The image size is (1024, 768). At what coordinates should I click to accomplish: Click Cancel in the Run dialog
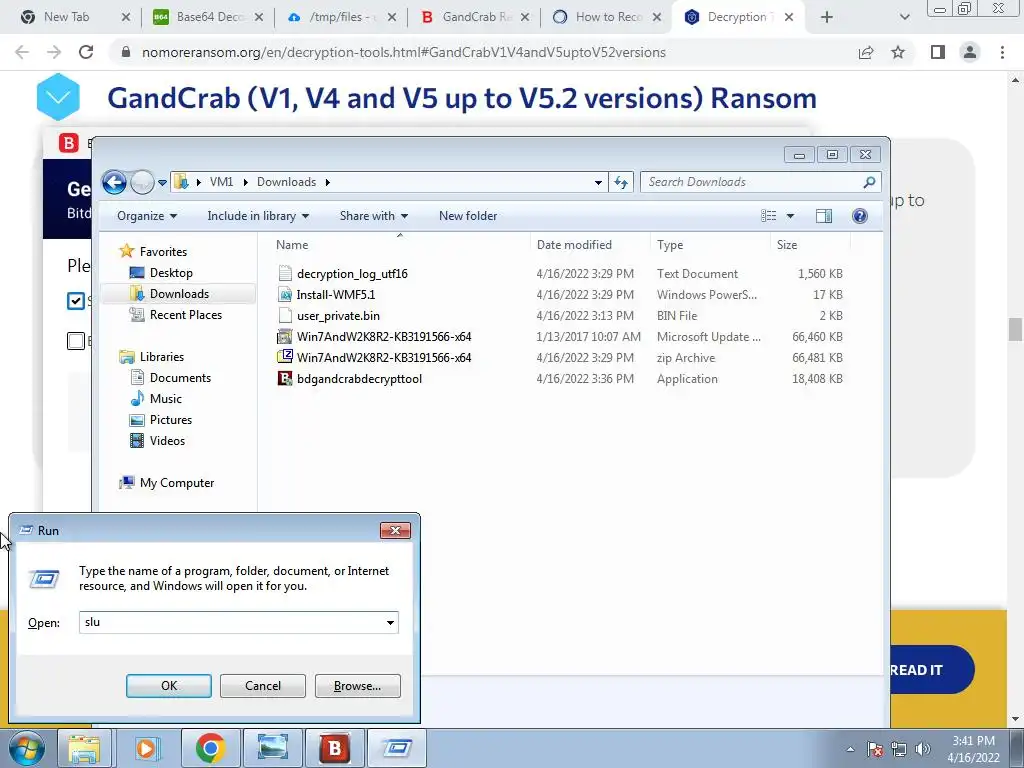tap(263, 686)
